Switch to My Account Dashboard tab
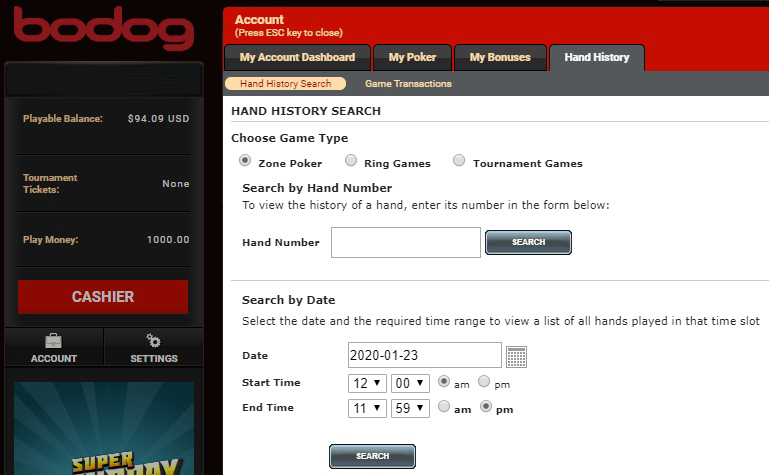769x475 pixels. (x=297, y=58)
